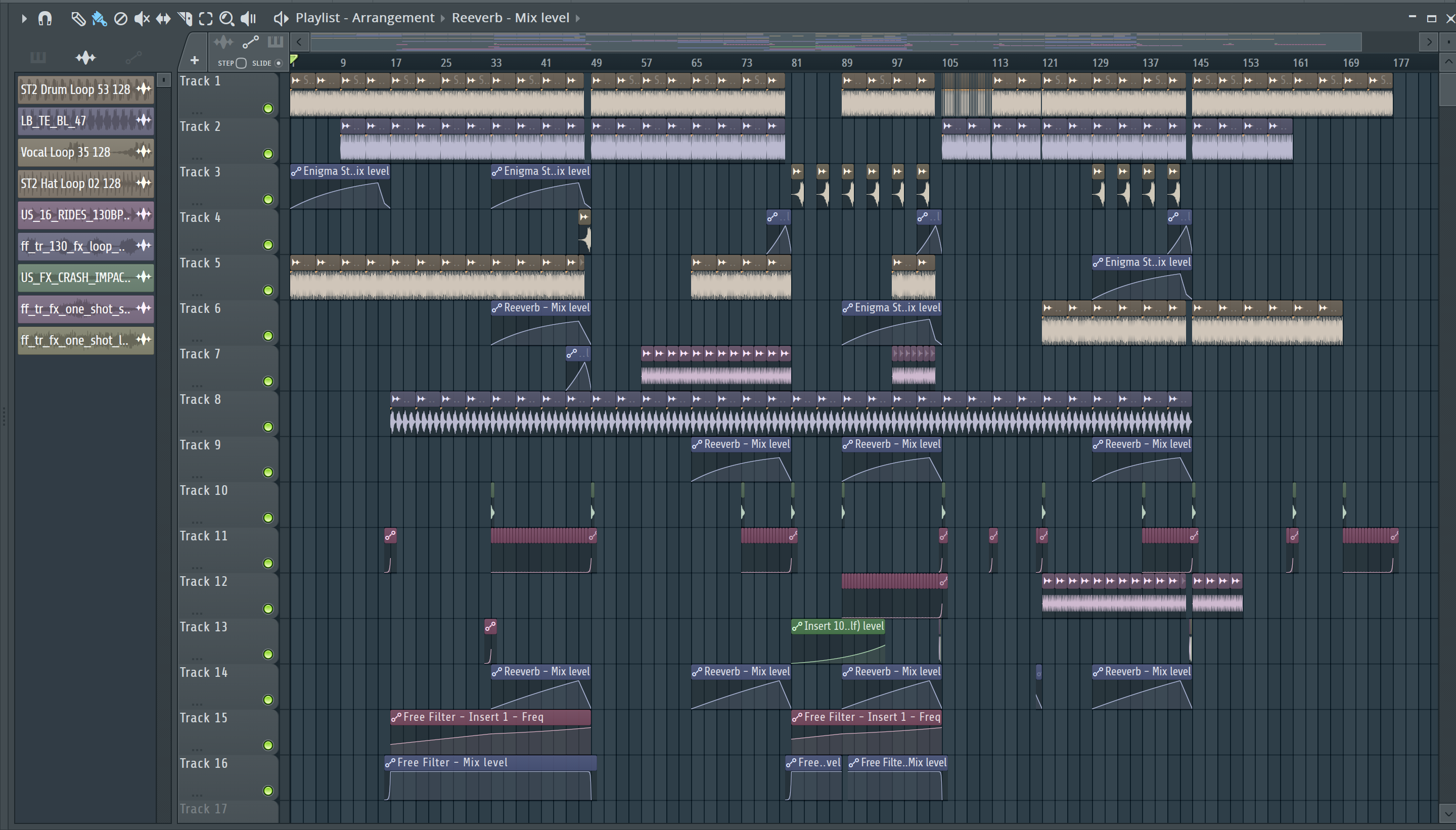Focus pattern clips in the playlist
Screen dimensions: 1456x830
276,41
